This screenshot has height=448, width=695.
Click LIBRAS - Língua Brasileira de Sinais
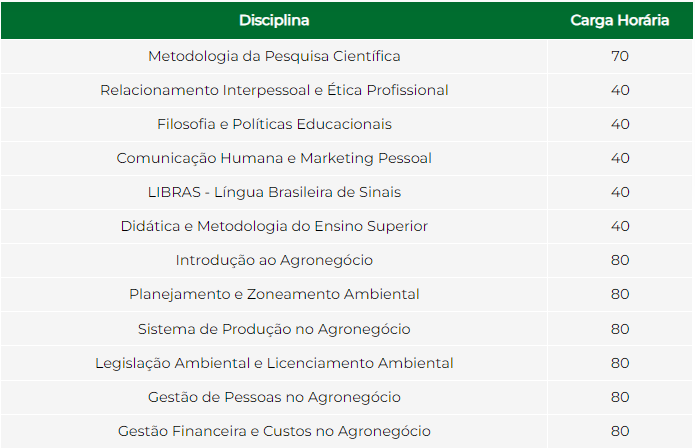coord(274,192)
